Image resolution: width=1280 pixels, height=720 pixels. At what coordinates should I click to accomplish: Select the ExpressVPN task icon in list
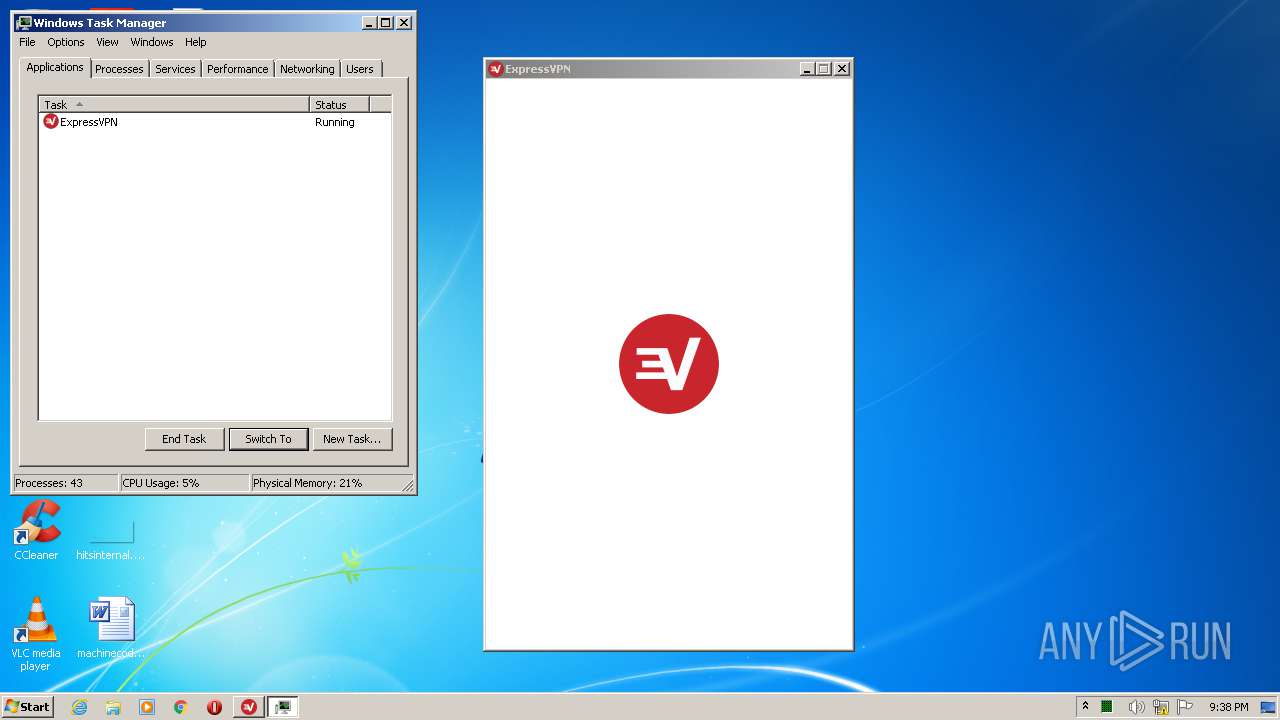pyautogui.click(x=51, y=122)
